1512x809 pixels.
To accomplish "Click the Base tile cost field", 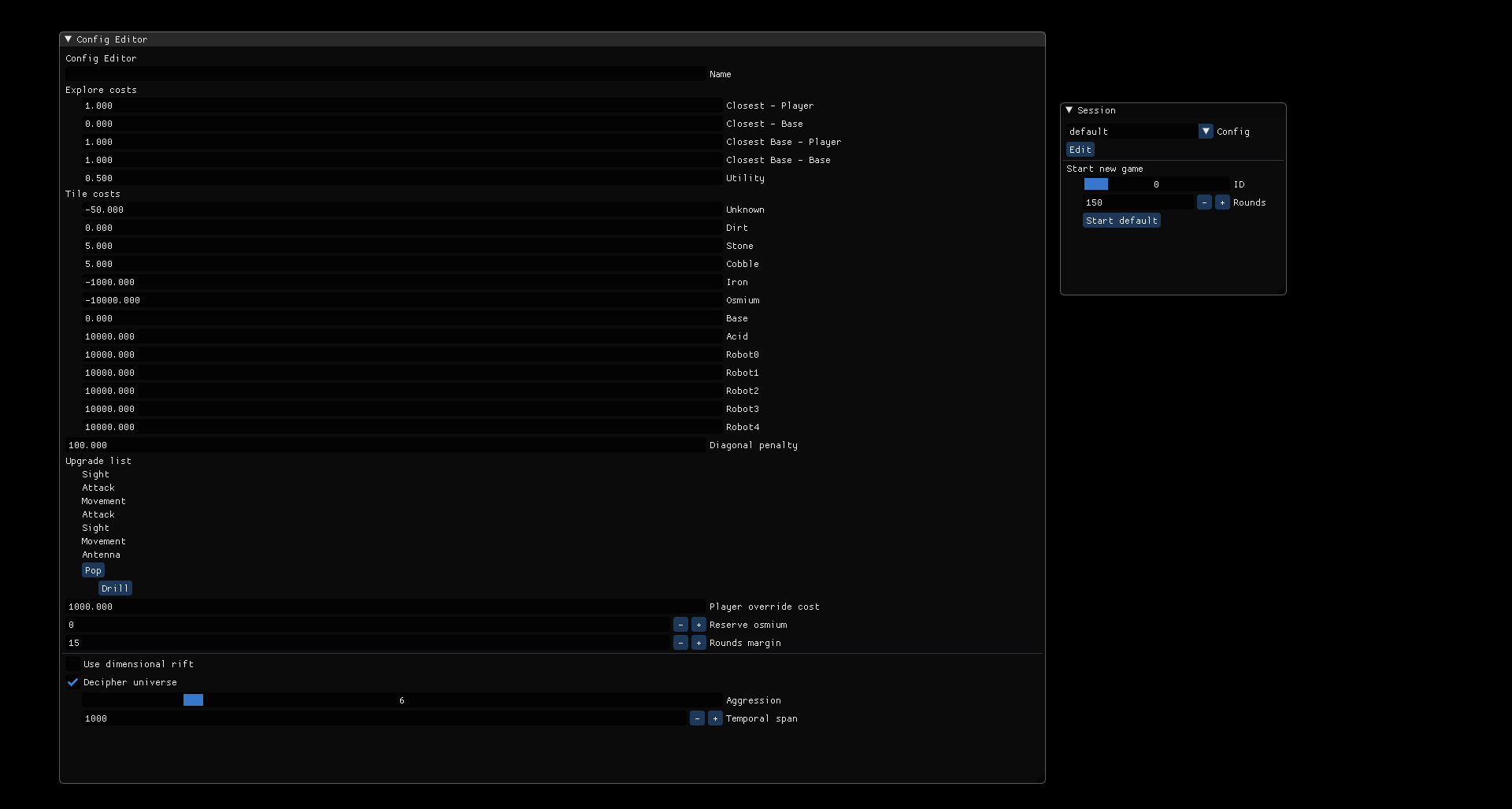I will (x=402, y=317).
